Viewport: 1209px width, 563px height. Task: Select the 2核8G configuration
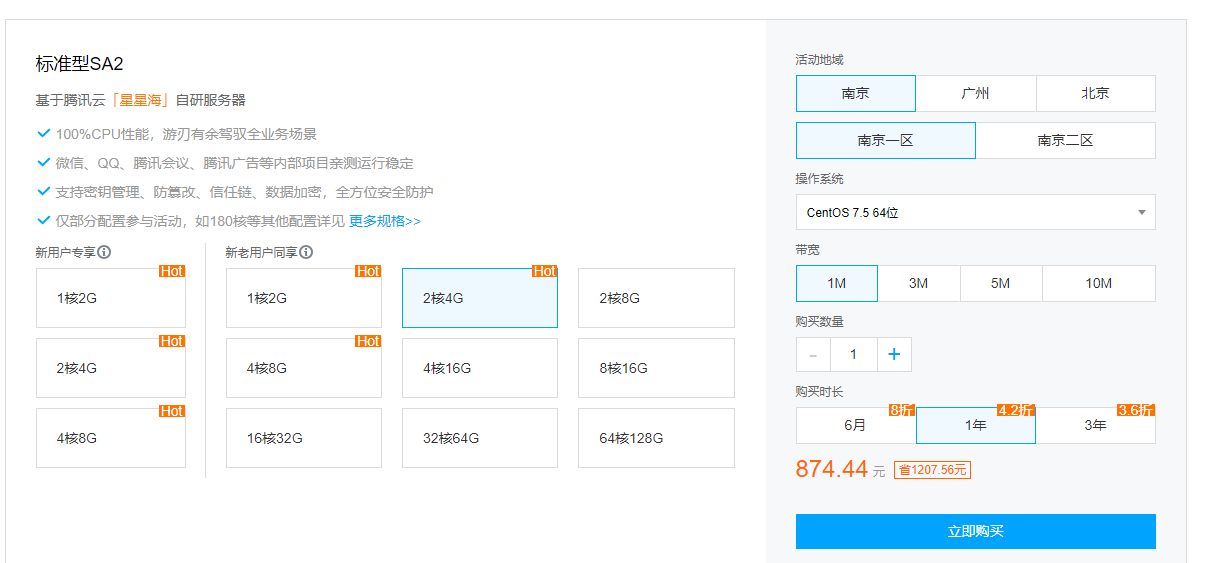click(x=656, y=298)
